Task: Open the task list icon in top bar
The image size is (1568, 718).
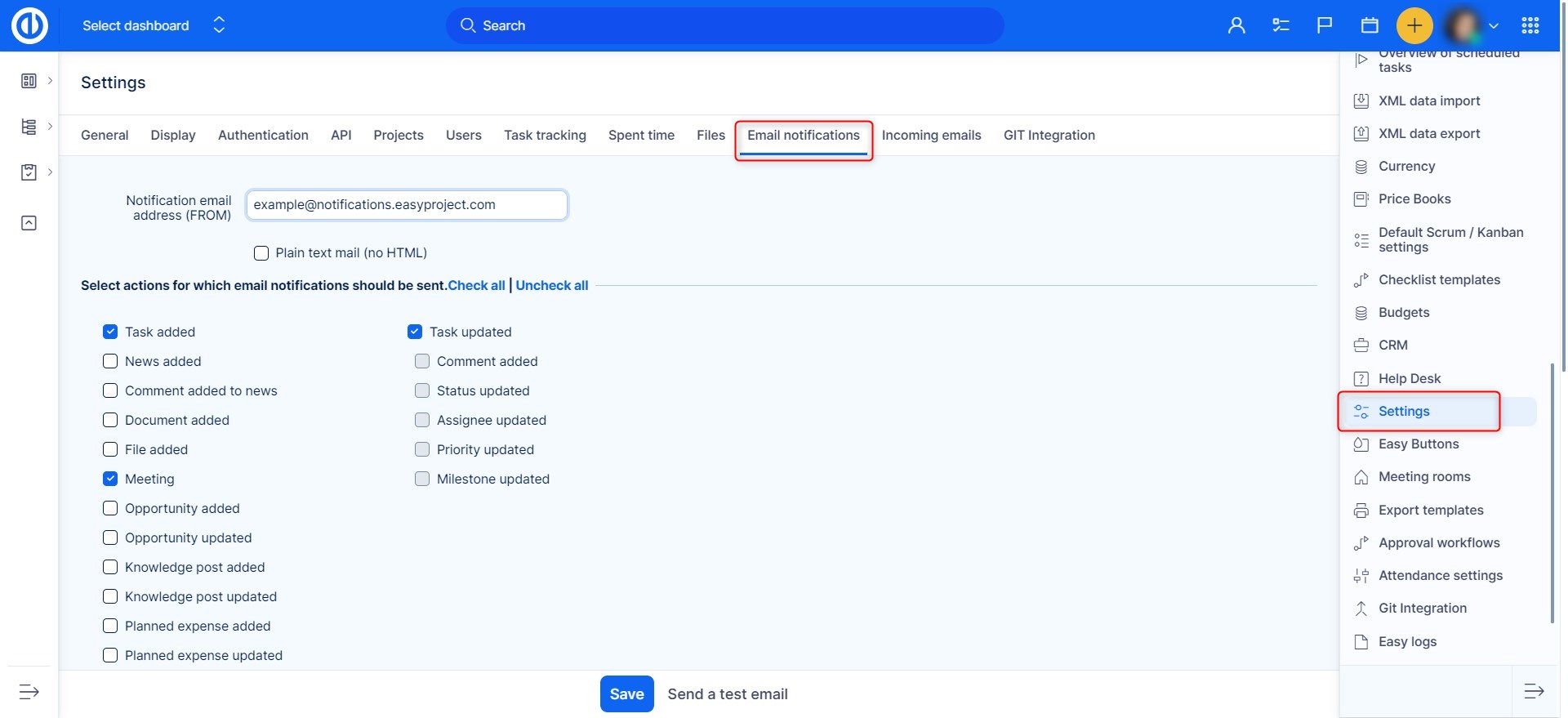Action: [1281, 26]
